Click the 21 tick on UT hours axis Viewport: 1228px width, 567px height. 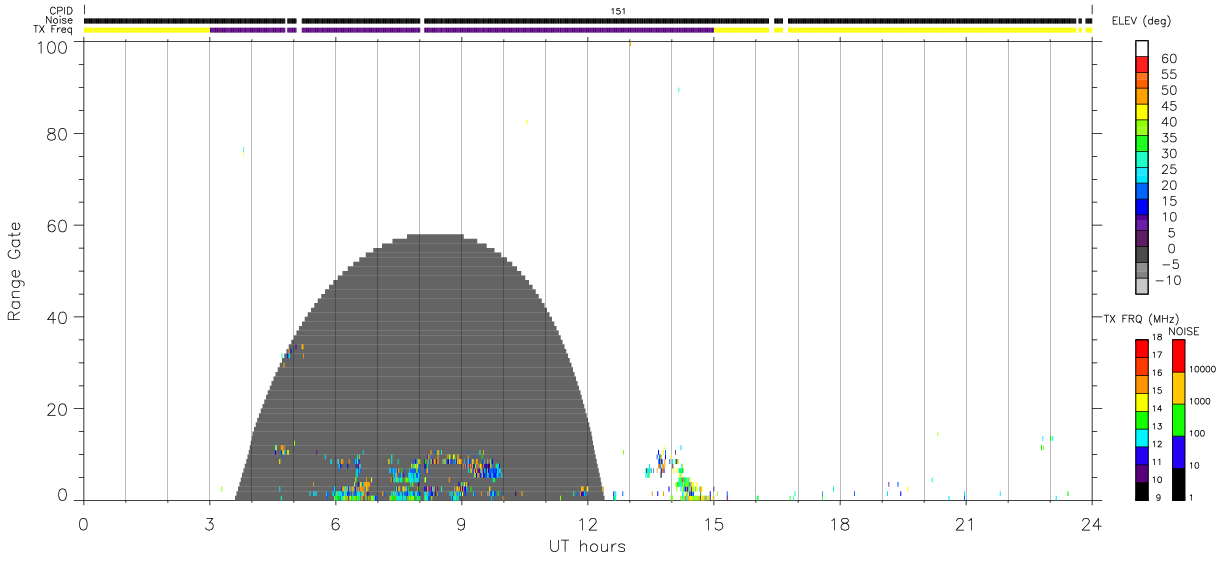[x=965, y=523]
